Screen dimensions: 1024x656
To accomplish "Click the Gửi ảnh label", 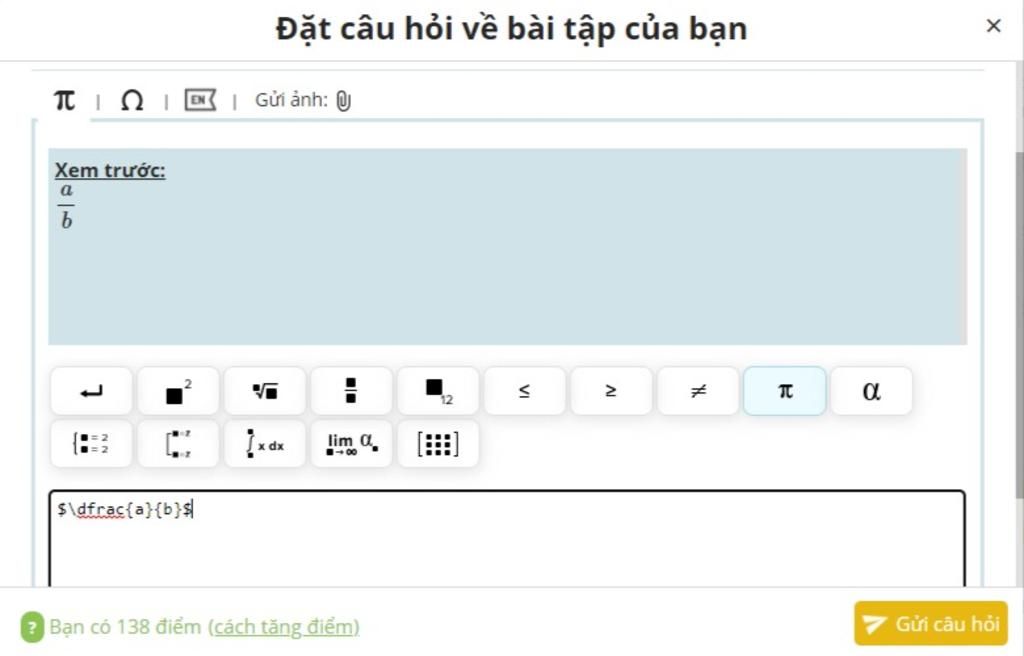I will point(291,100).
